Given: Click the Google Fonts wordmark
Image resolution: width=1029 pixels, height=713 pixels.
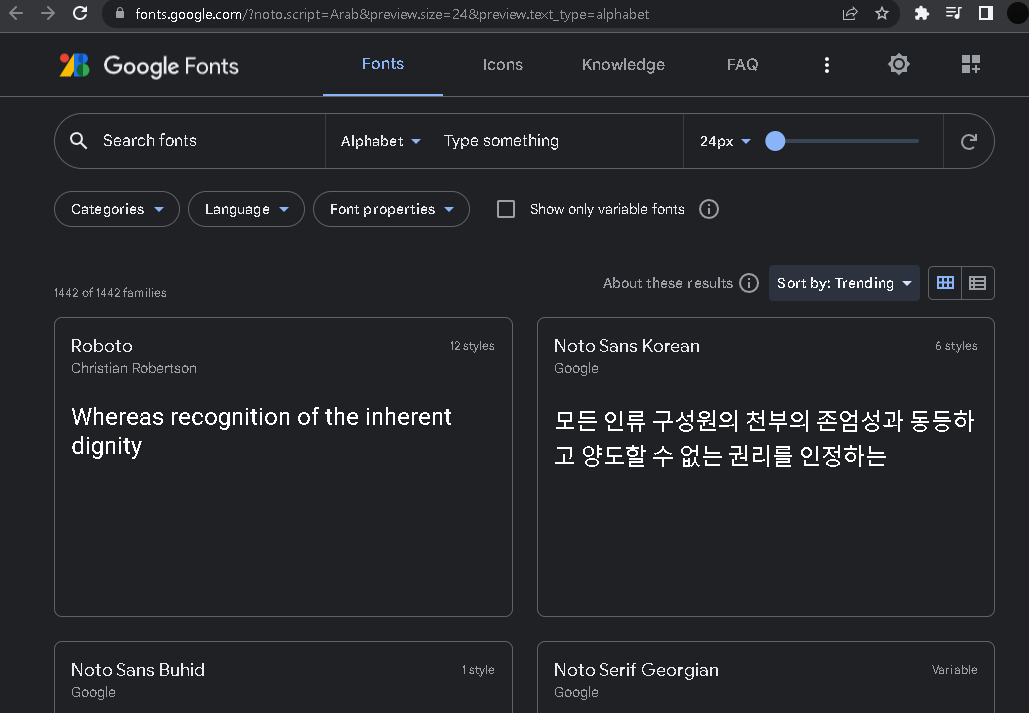Looking at the screenshot, I should (x=171, y=66).
